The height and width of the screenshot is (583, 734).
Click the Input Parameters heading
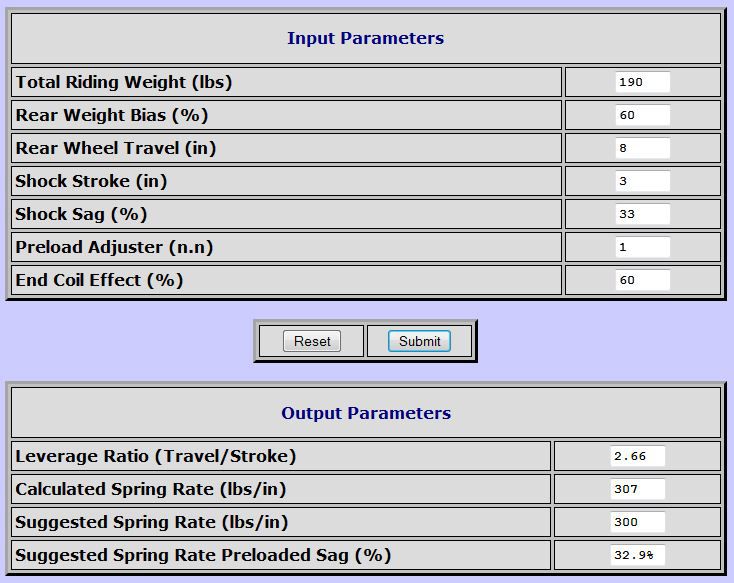click(x=366, y=38)
